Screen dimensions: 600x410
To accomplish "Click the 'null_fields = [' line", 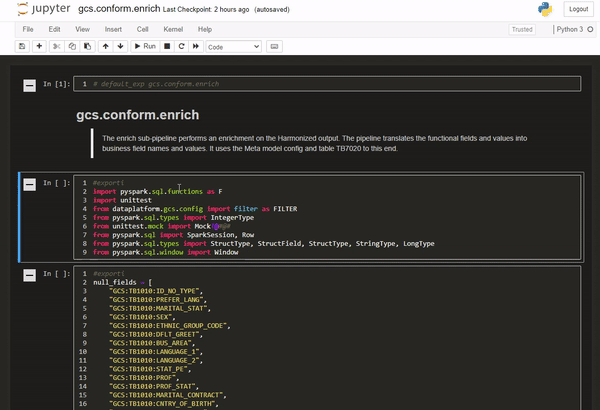I will (x=122, y=283).
